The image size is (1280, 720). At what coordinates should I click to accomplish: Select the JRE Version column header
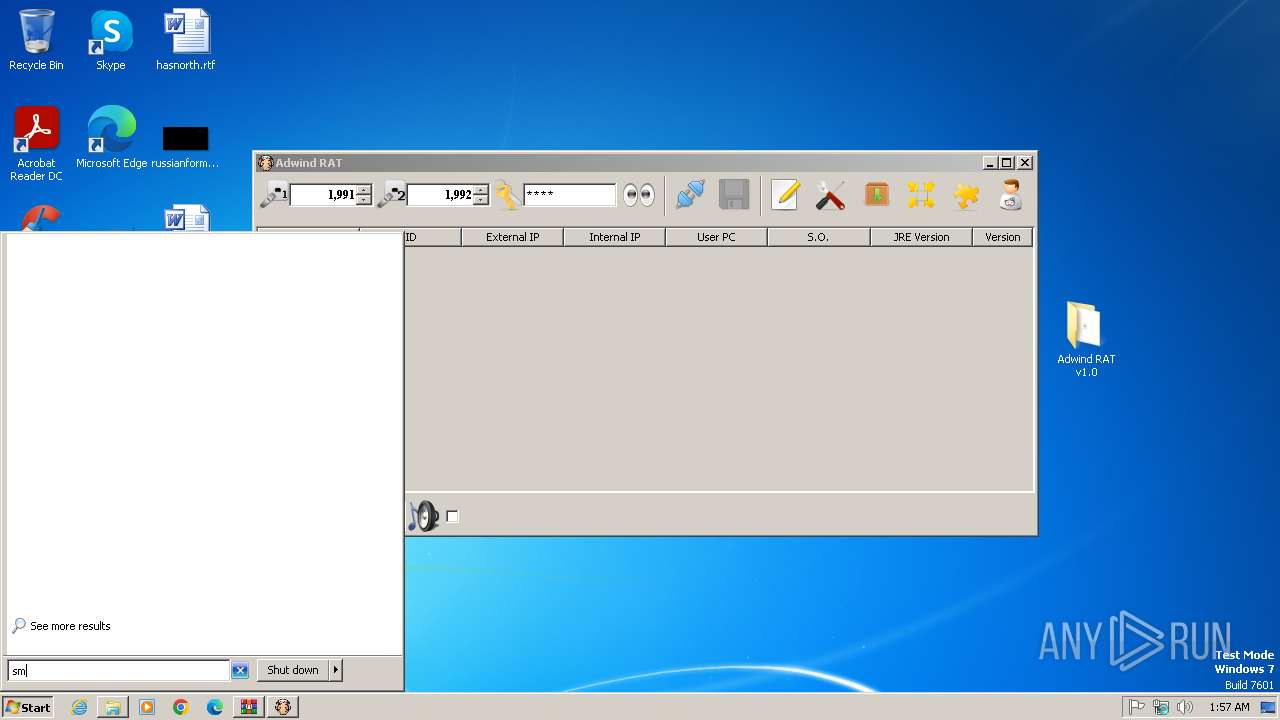921,237
